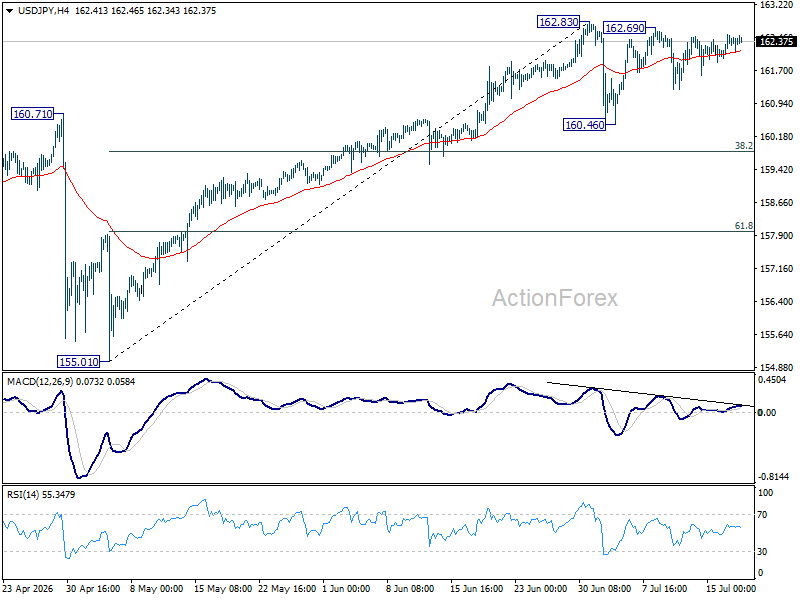Viewport: 800px width, 600px height.
Task: Select the USDJPY,H4 symbol title text
Action: [43, 11]
